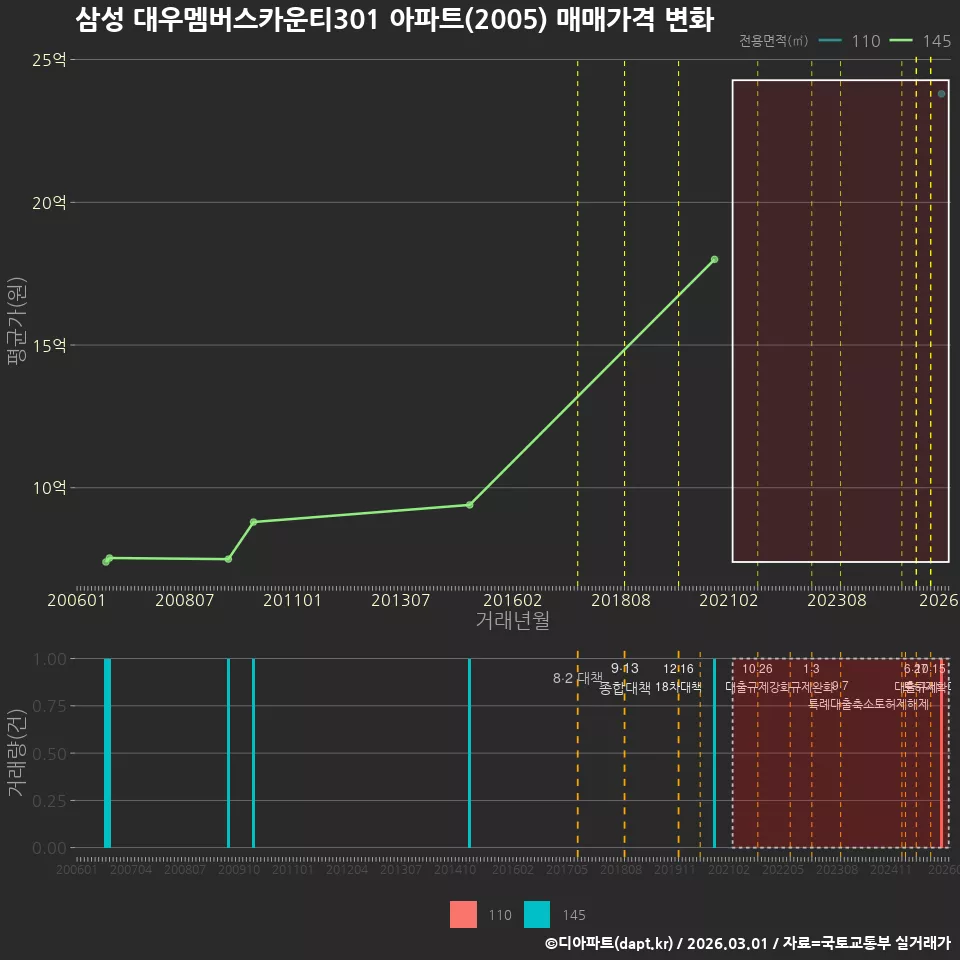Click the 전용면적(㎡) legend heading
Screen dimensions: 960x960
click(x=773, y=41)
